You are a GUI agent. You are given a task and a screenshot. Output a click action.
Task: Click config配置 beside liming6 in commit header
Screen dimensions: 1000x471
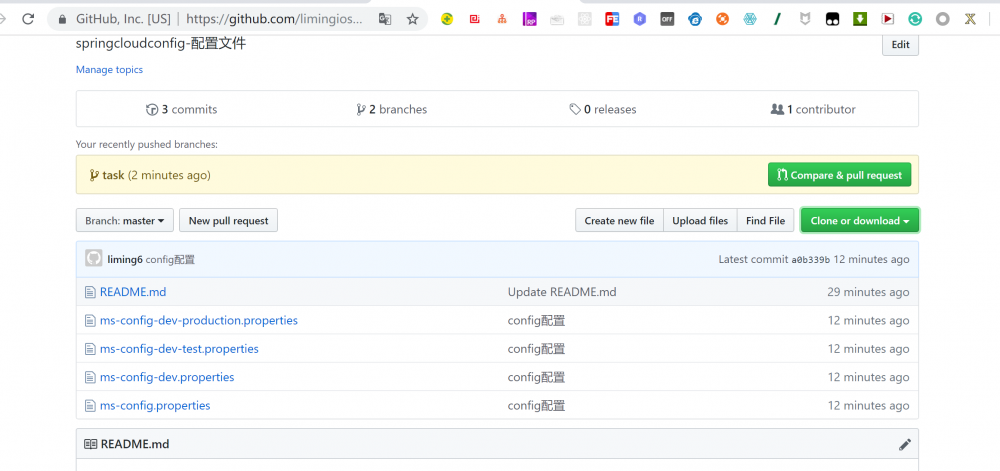(x=170, y=259)
